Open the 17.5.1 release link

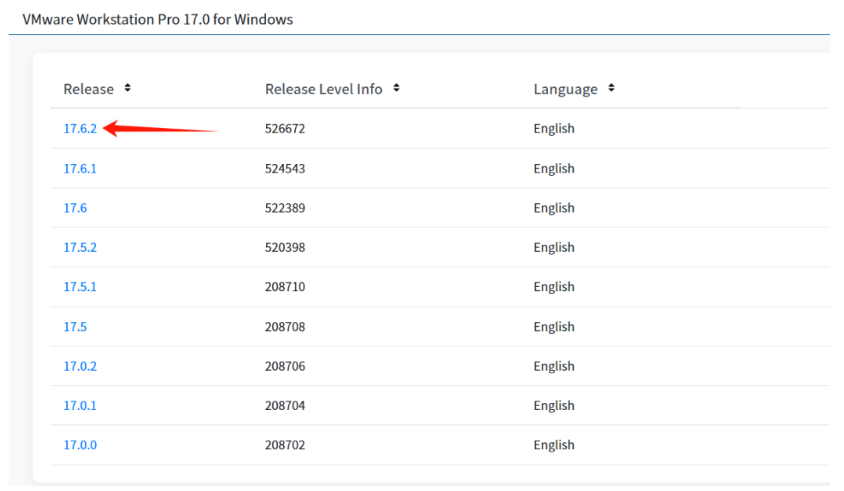tap(80, 286)
